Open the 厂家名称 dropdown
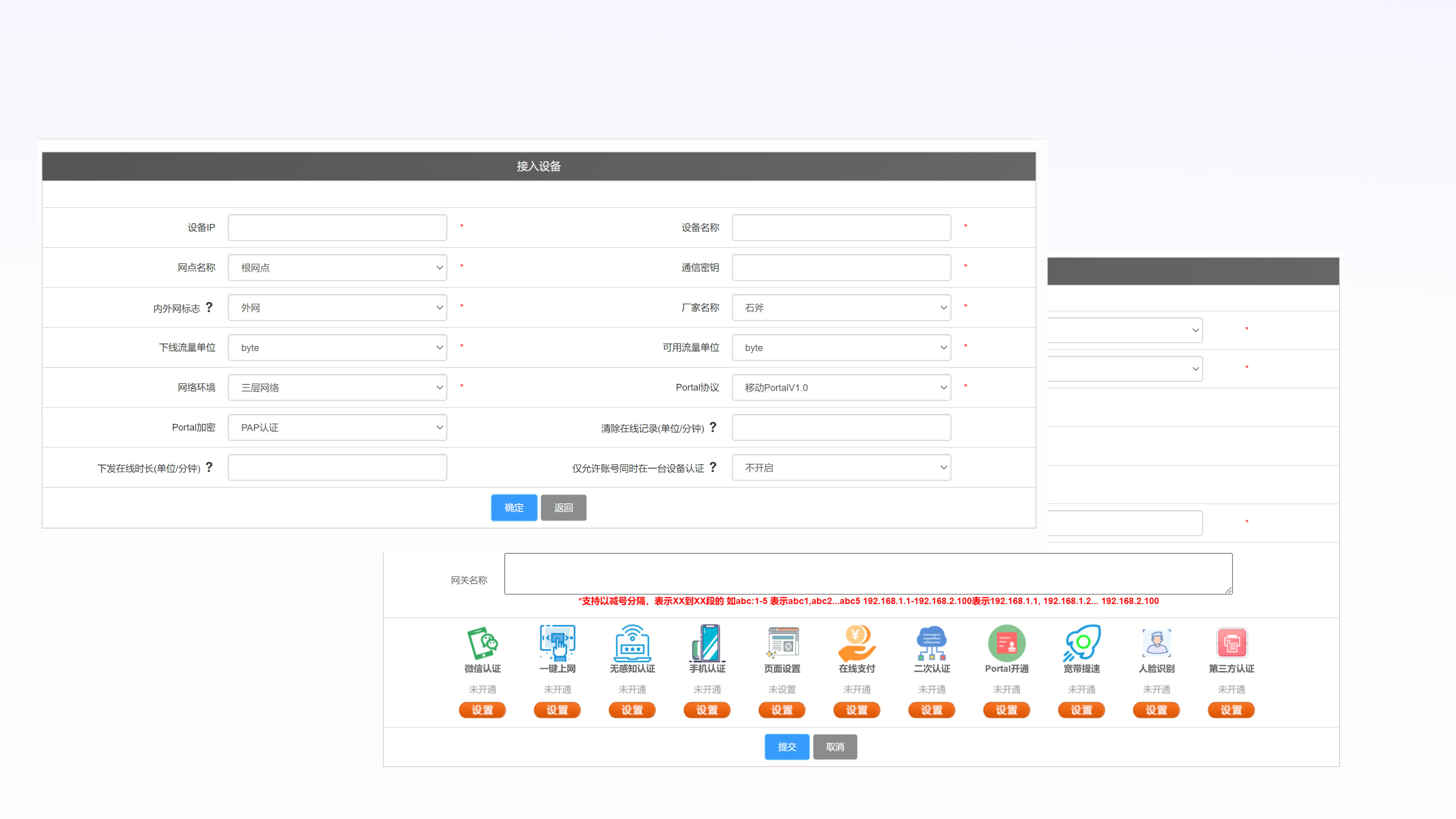The image size is (1456, 819). click(x=841, y=308)
